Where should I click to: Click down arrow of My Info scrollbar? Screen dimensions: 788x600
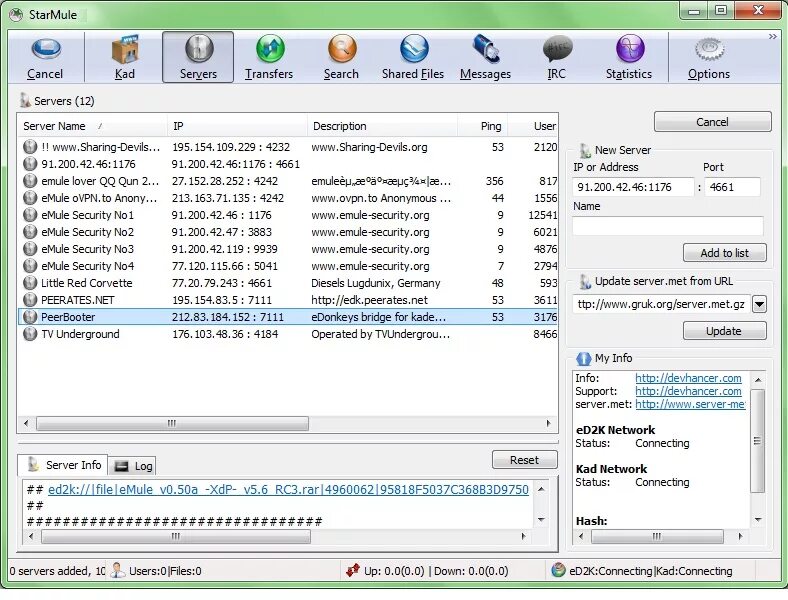click(758, 520)
